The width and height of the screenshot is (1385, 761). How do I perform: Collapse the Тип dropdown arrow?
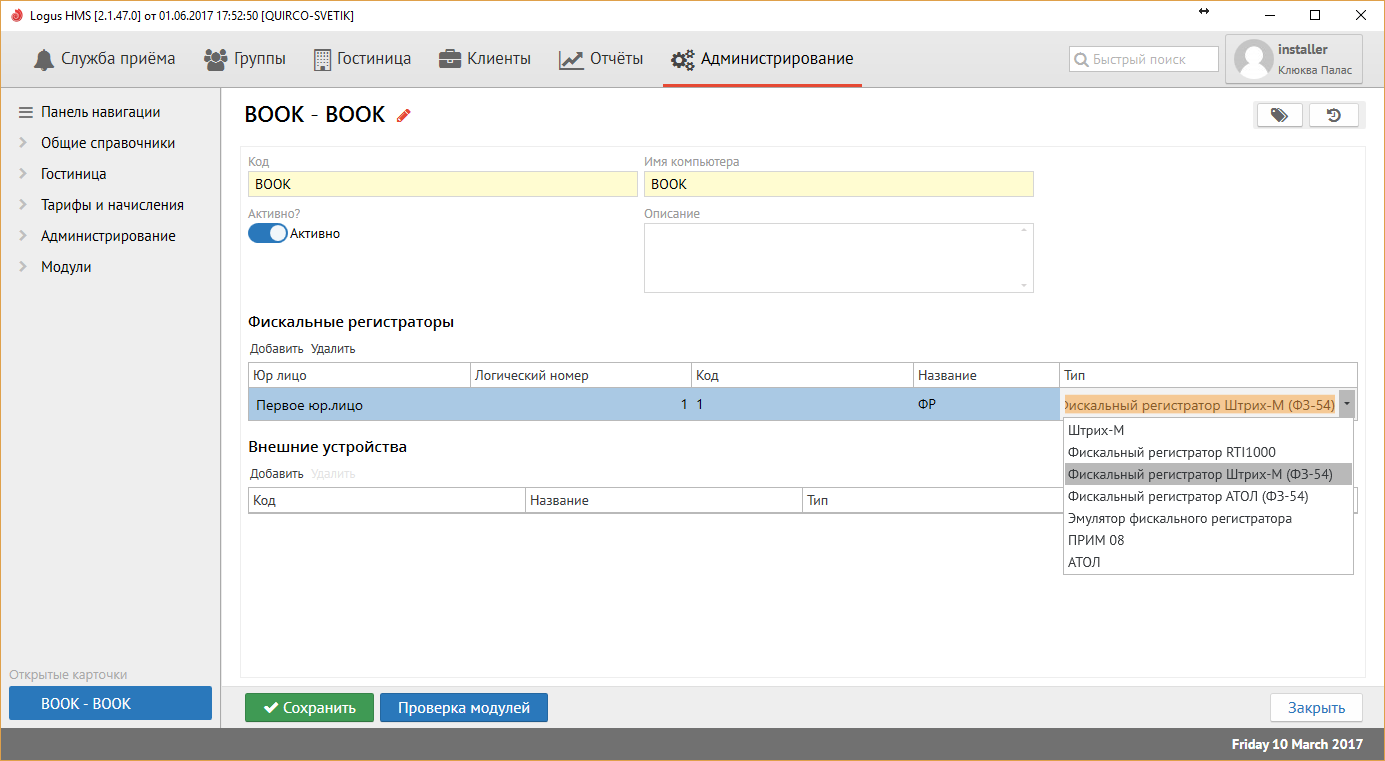[1346, 404]
